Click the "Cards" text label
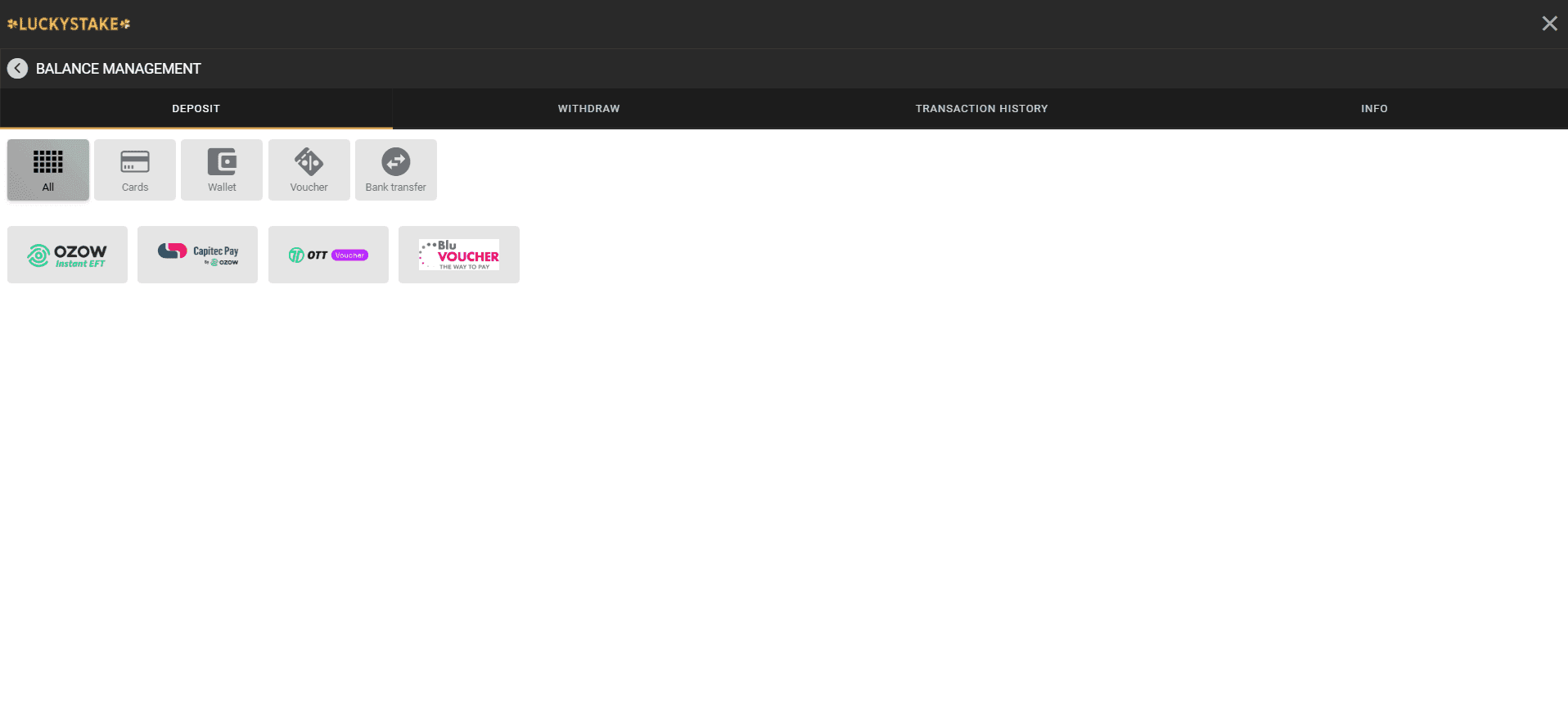Viewport: 1568px width, 705px height. tap(135, 188)
